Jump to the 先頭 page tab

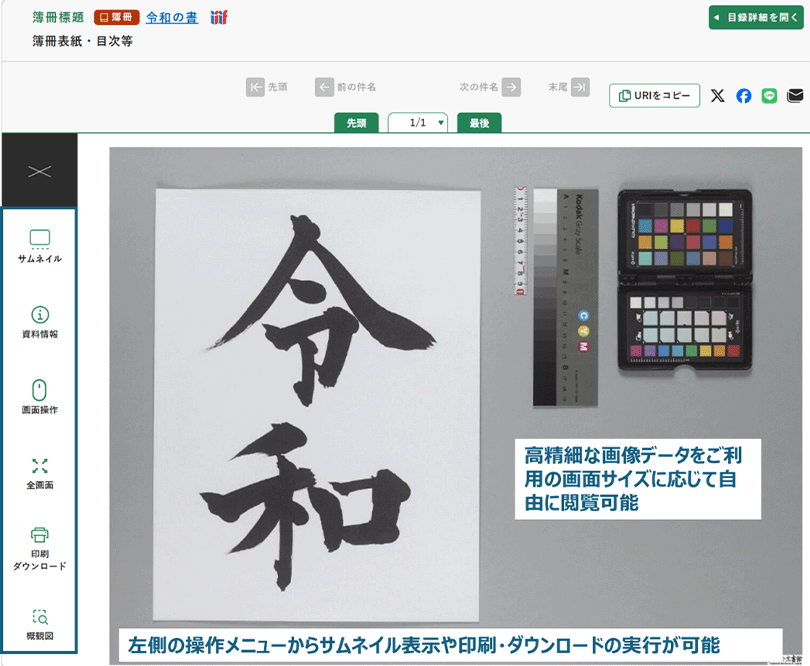pyautogui.click(x=356, y=123)
